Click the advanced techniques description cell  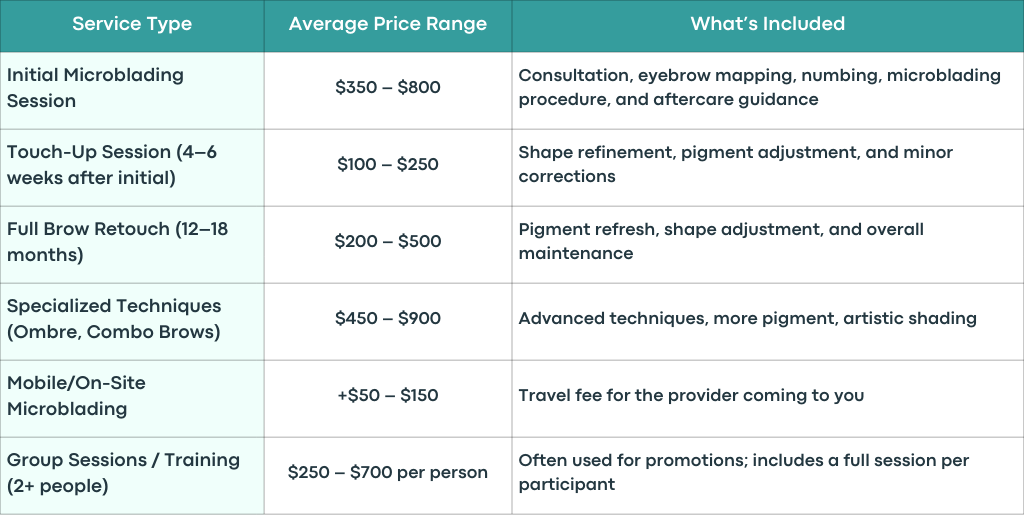[768, 321]
